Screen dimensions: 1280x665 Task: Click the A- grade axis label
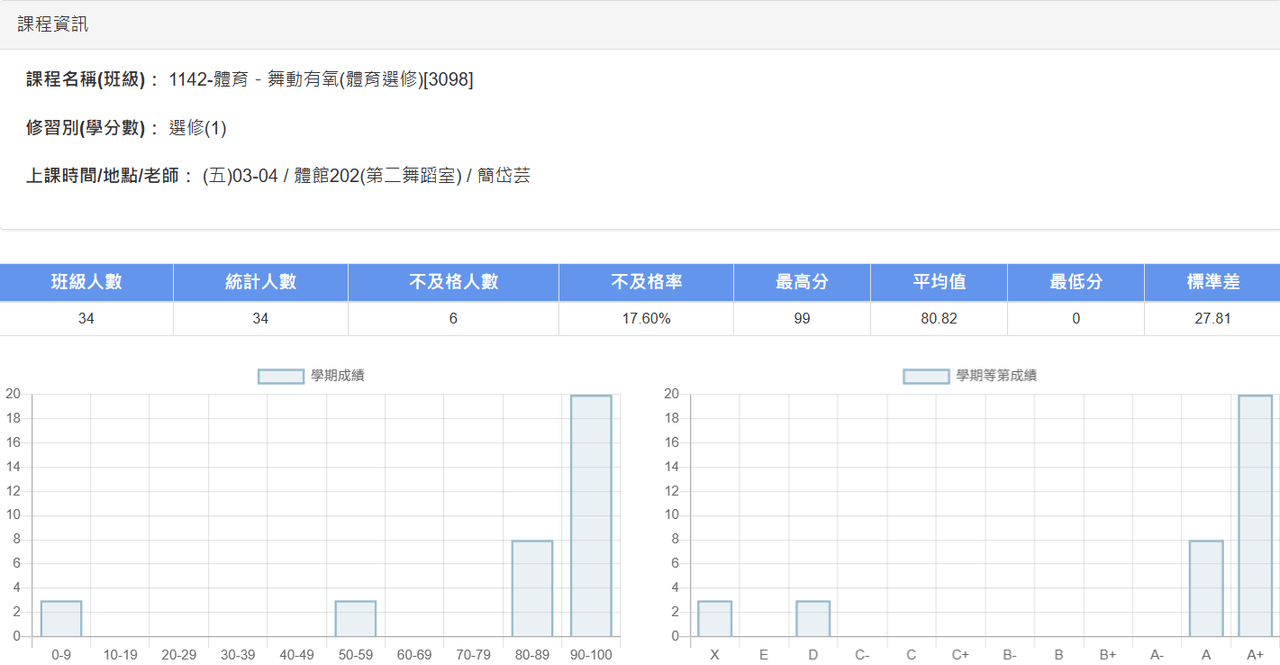(x=1157, y=655)
